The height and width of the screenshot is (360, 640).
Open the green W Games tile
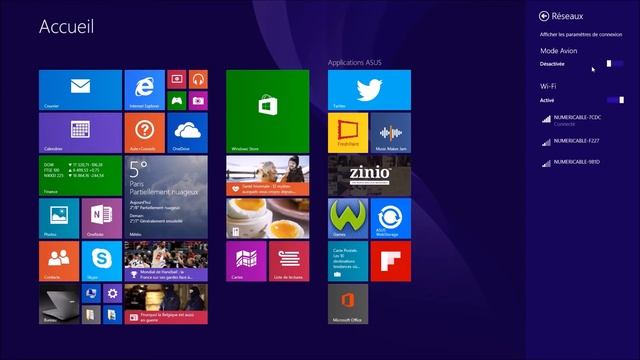[348, 218]
